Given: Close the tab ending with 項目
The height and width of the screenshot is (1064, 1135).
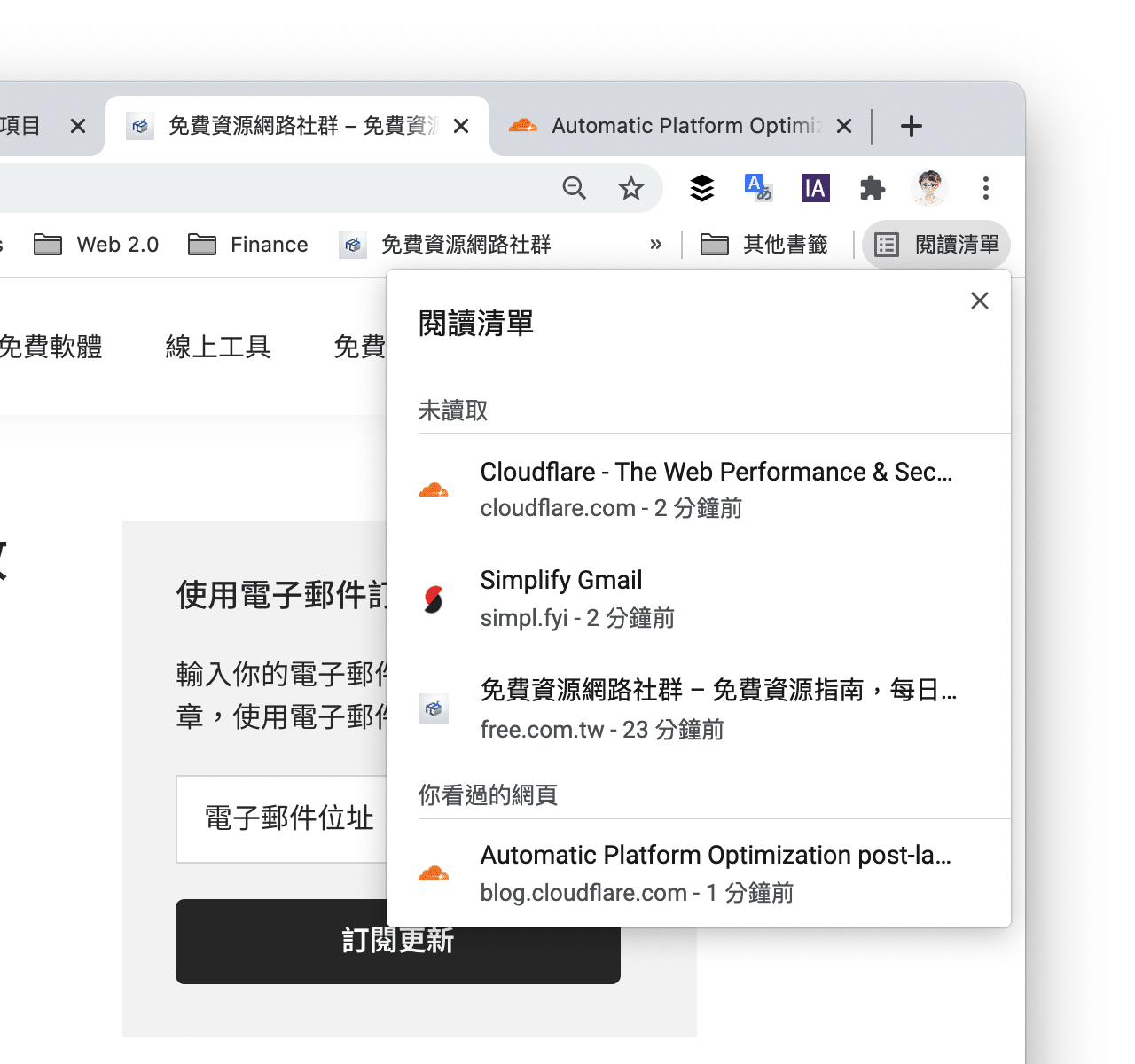Looking at the screenshot, I should click(x=78, y=126).
